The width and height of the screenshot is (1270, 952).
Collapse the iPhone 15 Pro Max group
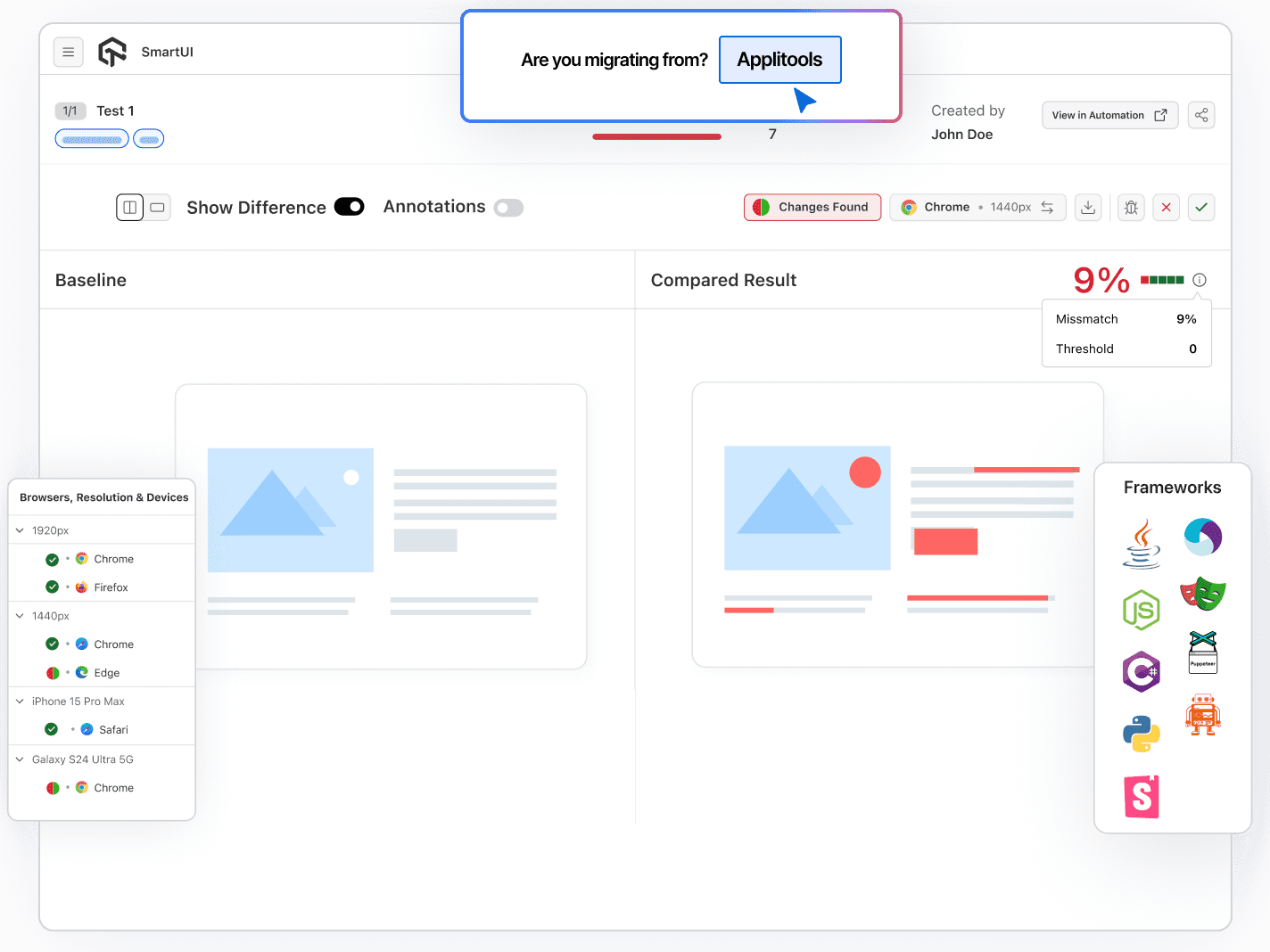click(x=20, y=702)
